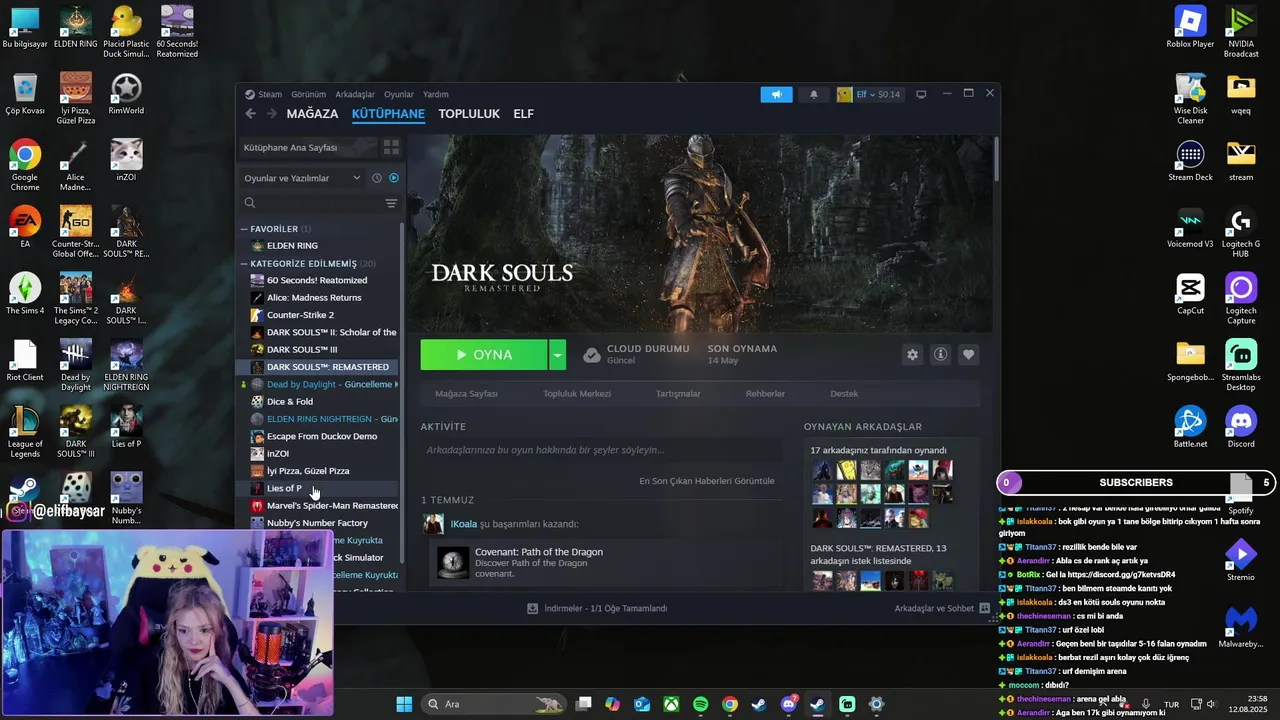Open the Rehberler link
This screenshot has width=1280, height=720.
[765, 394]
